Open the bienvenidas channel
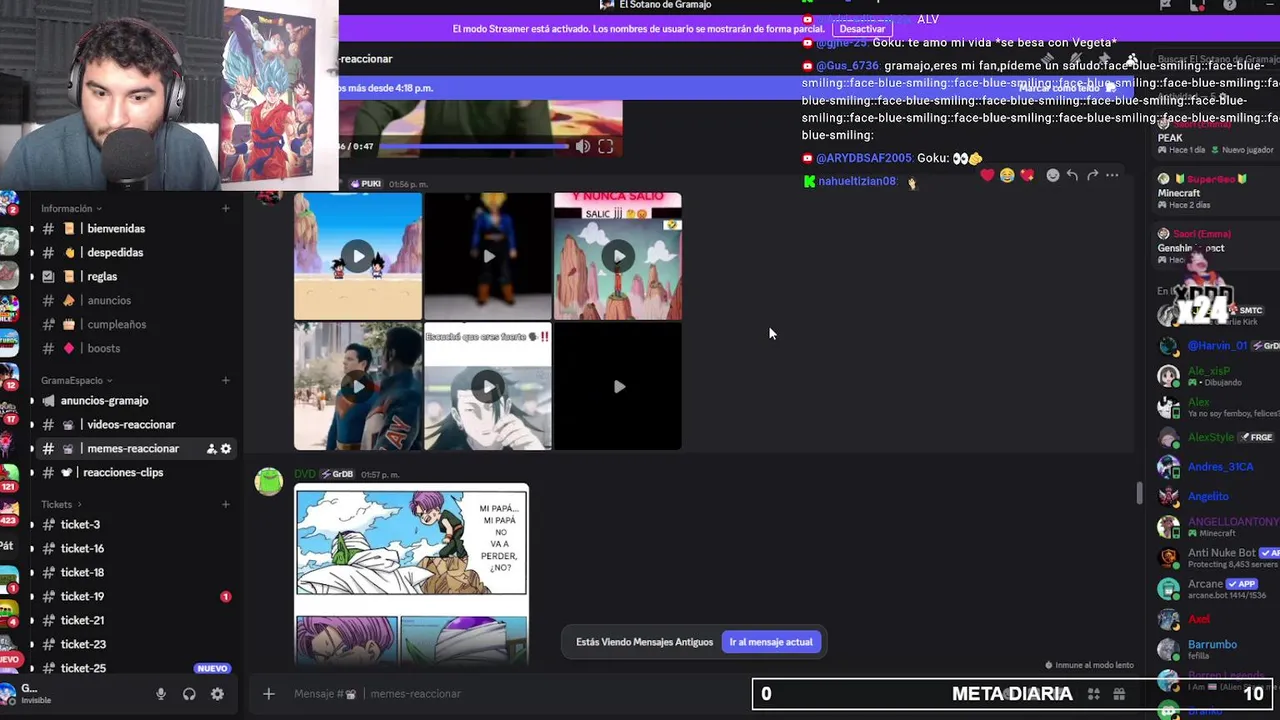Screen dimensions: 1280x720 (x=135, y=229)
